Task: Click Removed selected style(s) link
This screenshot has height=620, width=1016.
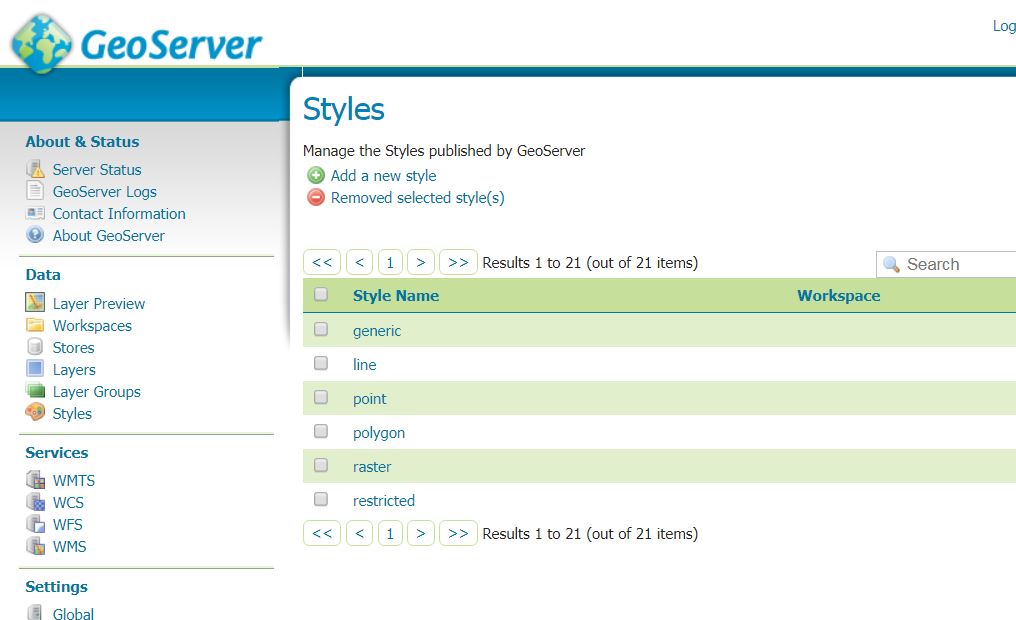Action: 417,198
